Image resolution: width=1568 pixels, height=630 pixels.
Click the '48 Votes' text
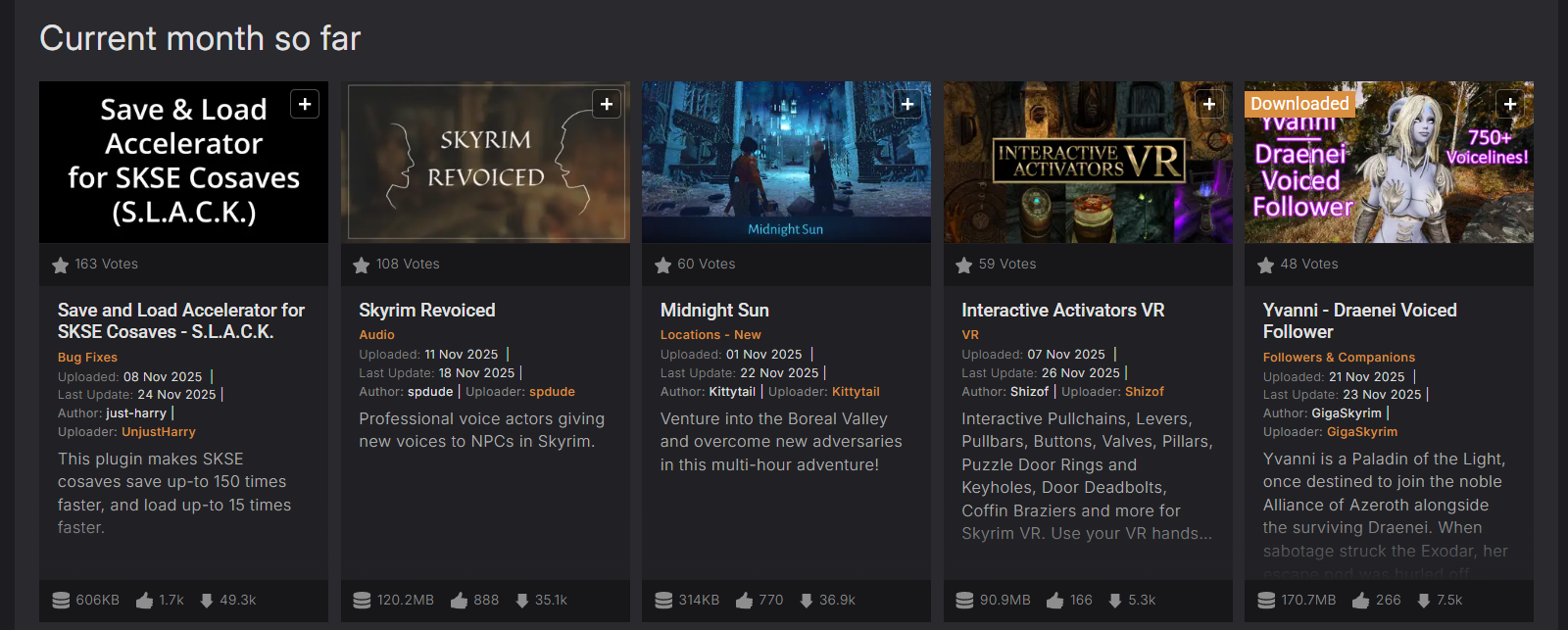click(1309, 265)
